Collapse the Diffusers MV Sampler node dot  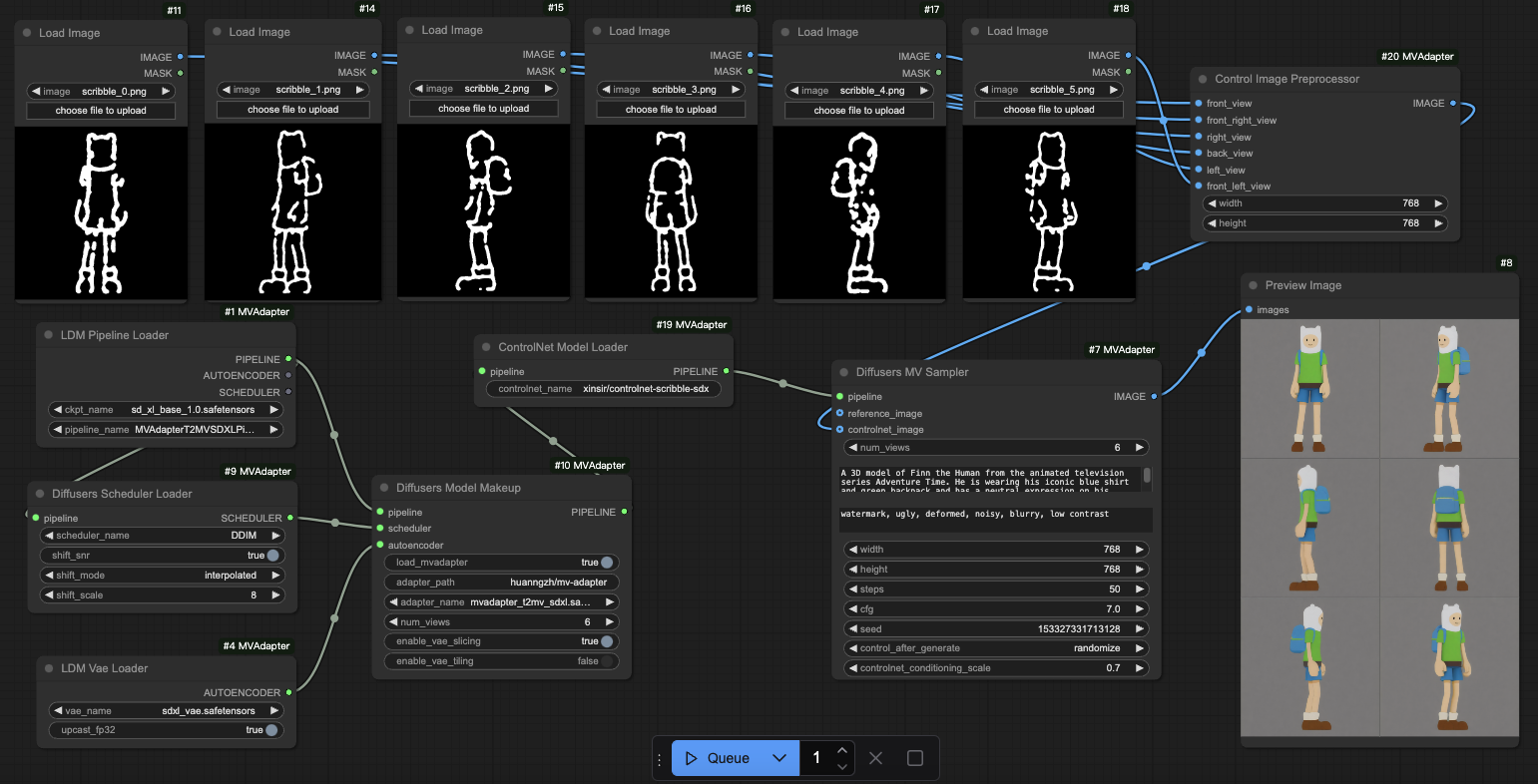click(843, 372)
